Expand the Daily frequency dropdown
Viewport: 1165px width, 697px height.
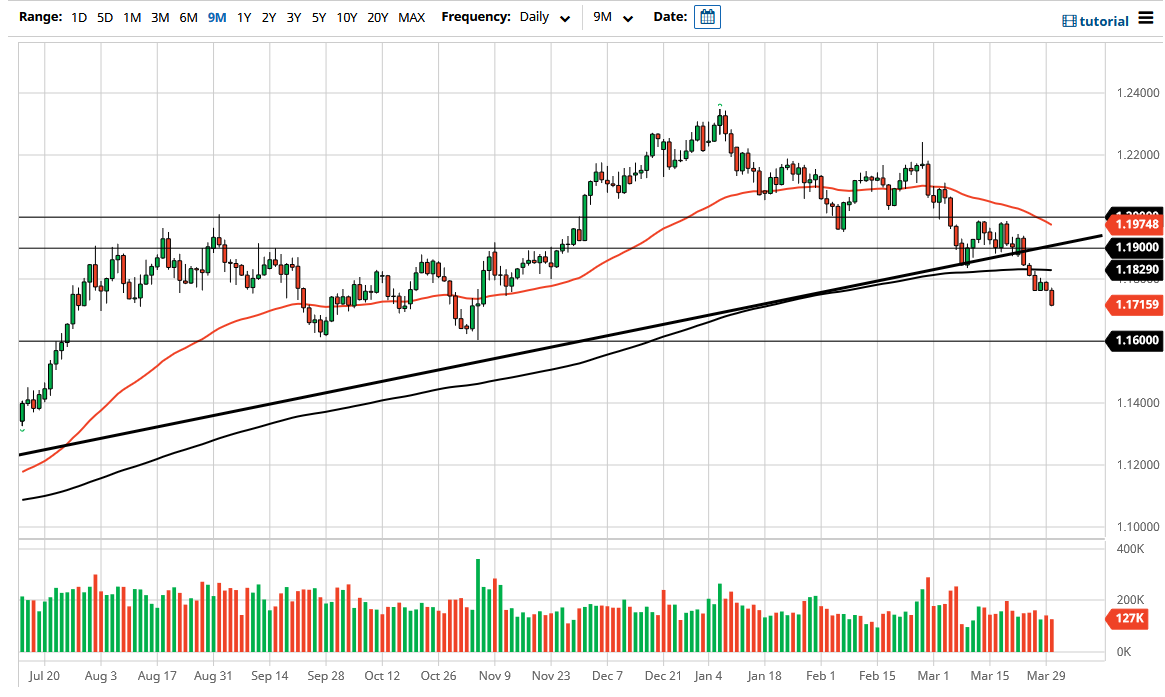(545, 17)
